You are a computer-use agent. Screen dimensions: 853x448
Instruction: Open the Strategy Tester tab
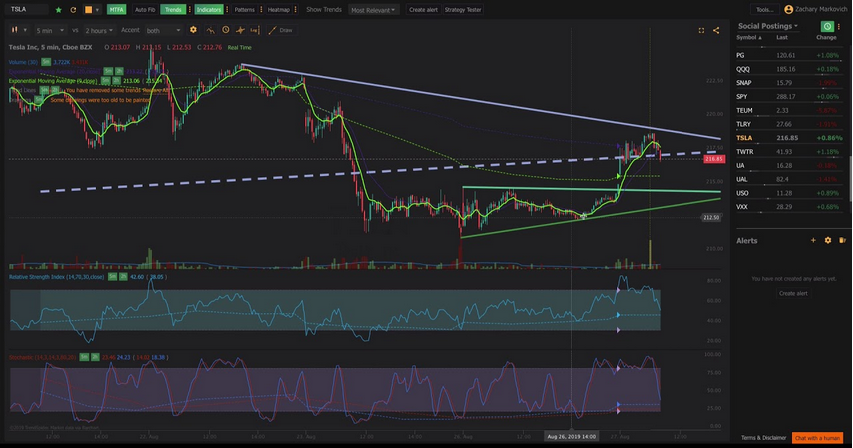coord(462,9)
